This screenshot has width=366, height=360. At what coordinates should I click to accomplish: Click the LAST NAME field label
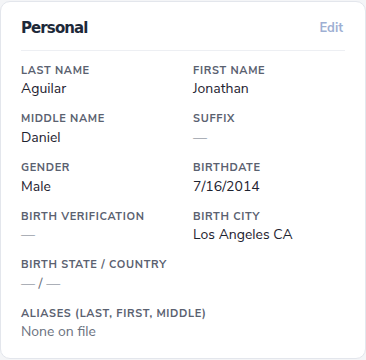pos(55,70)
